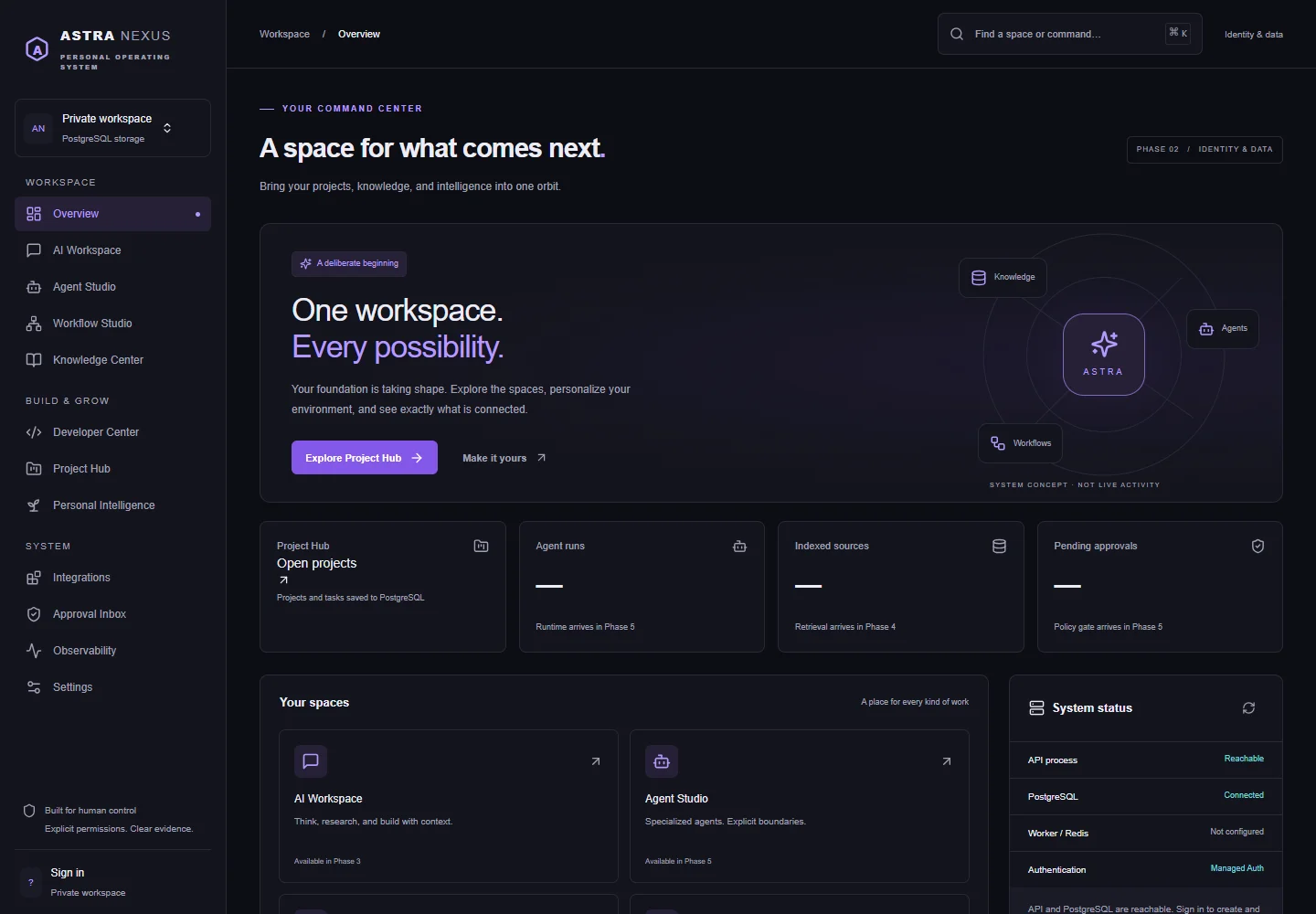Click the Indexed sources database icon

pos(999,546)
